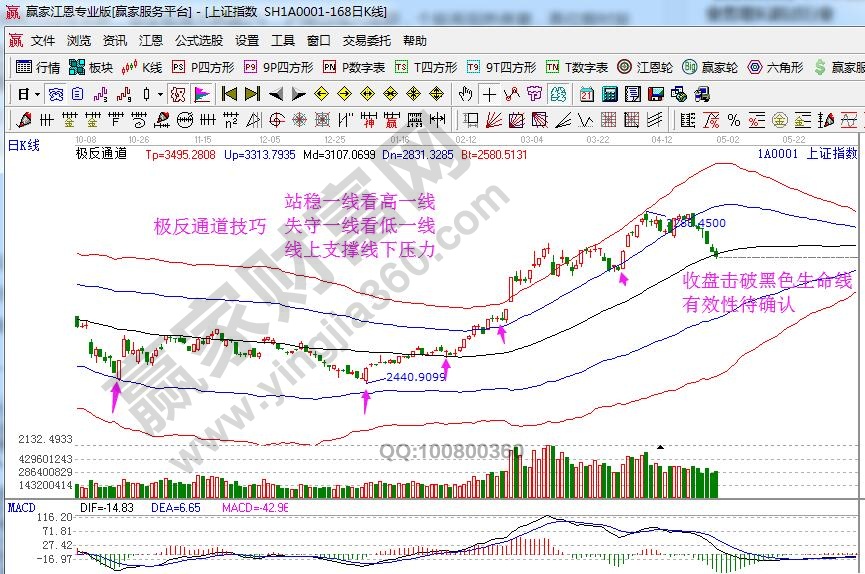Viewport: 865px width, 574px height.
Task: Open the 江恩 menu
Action: point(151,41)
